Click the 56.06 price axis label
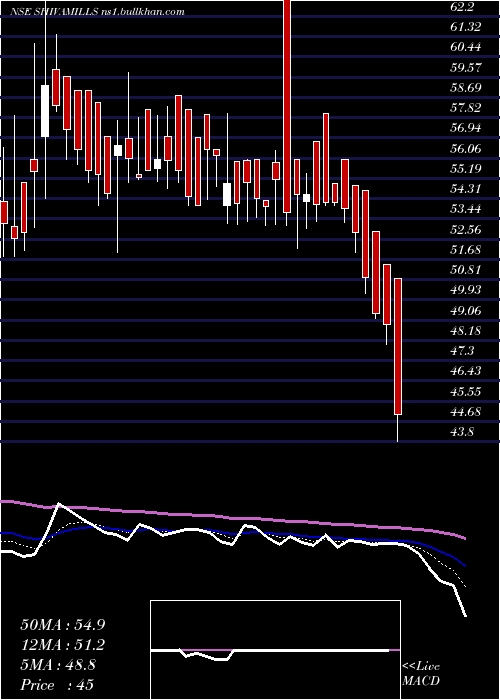The width and height of the screenshot is (500, 700). [465, 148]
